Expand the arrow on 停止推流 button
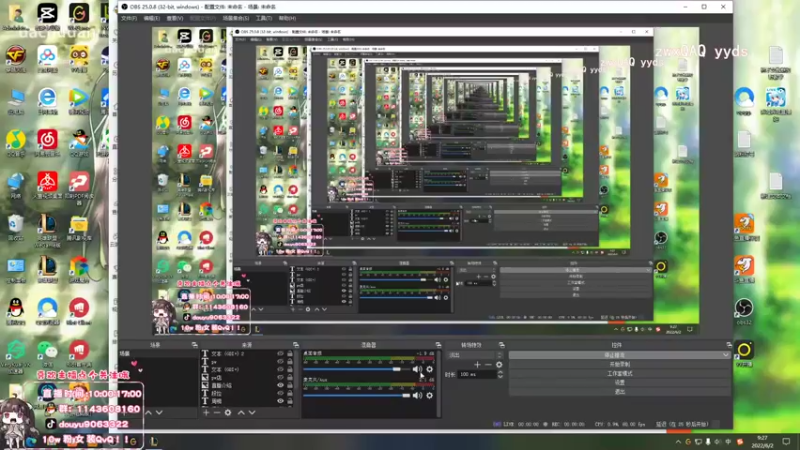This screenshot has width=800, height=450. coord(726,355)
